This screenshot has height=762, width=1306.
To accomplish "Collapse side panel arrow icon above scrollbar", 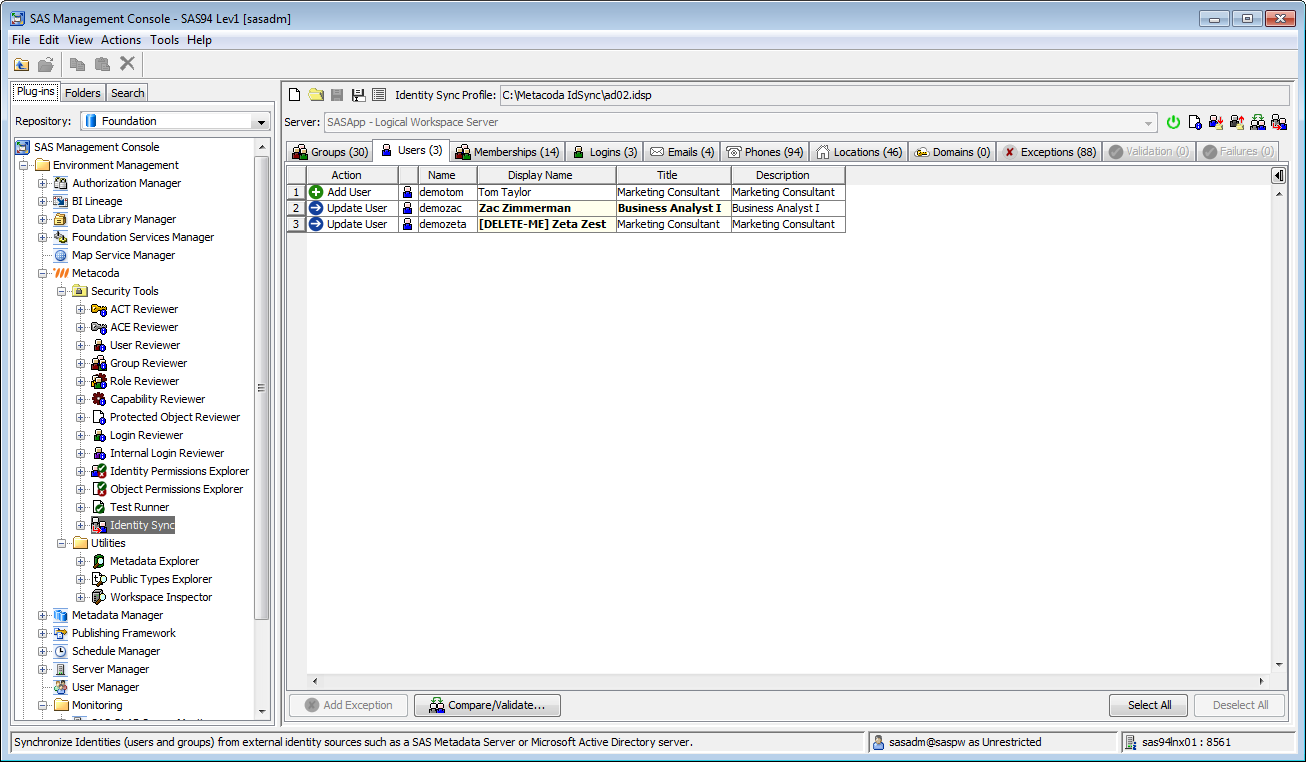I will point(1278,176).
